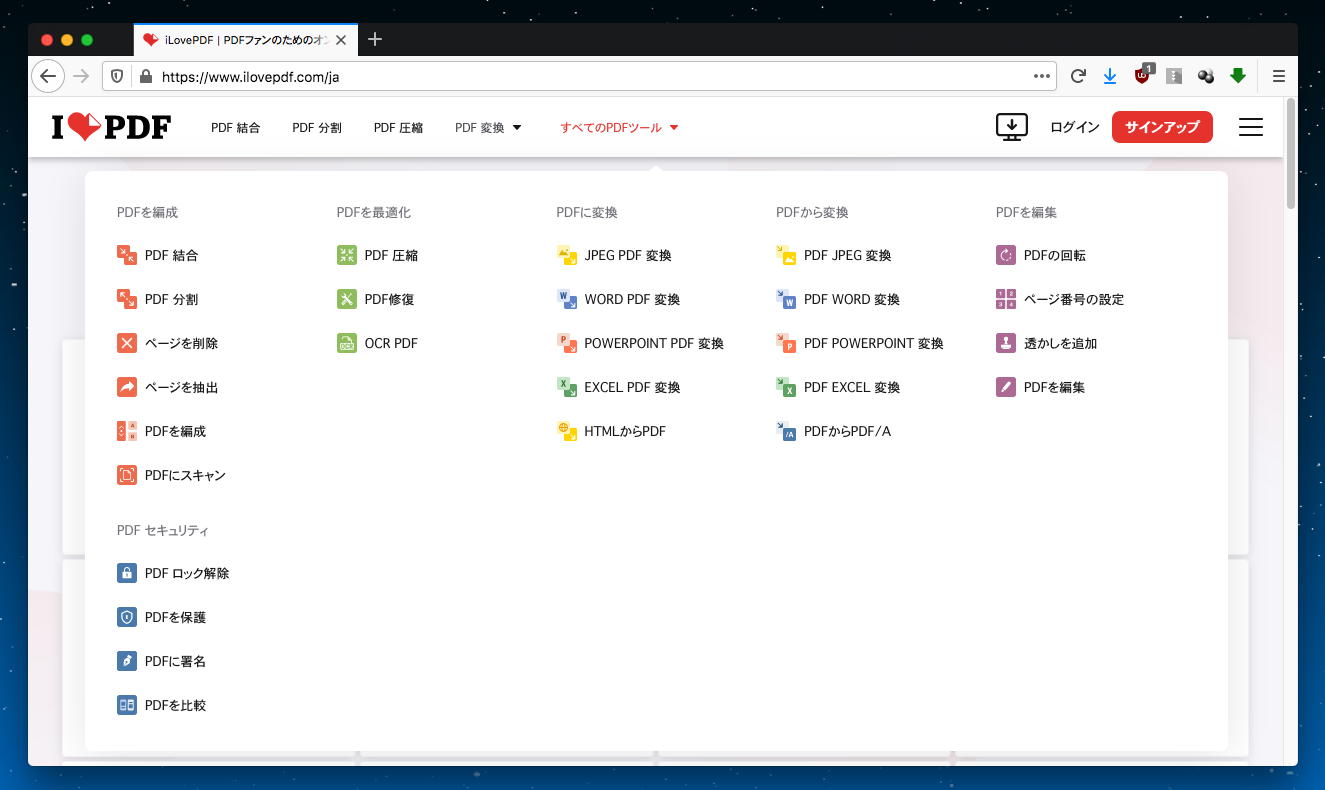The image size is (1325, 790).
Task: Open the PDFを比較 link text
Action: tap(175, 705)
